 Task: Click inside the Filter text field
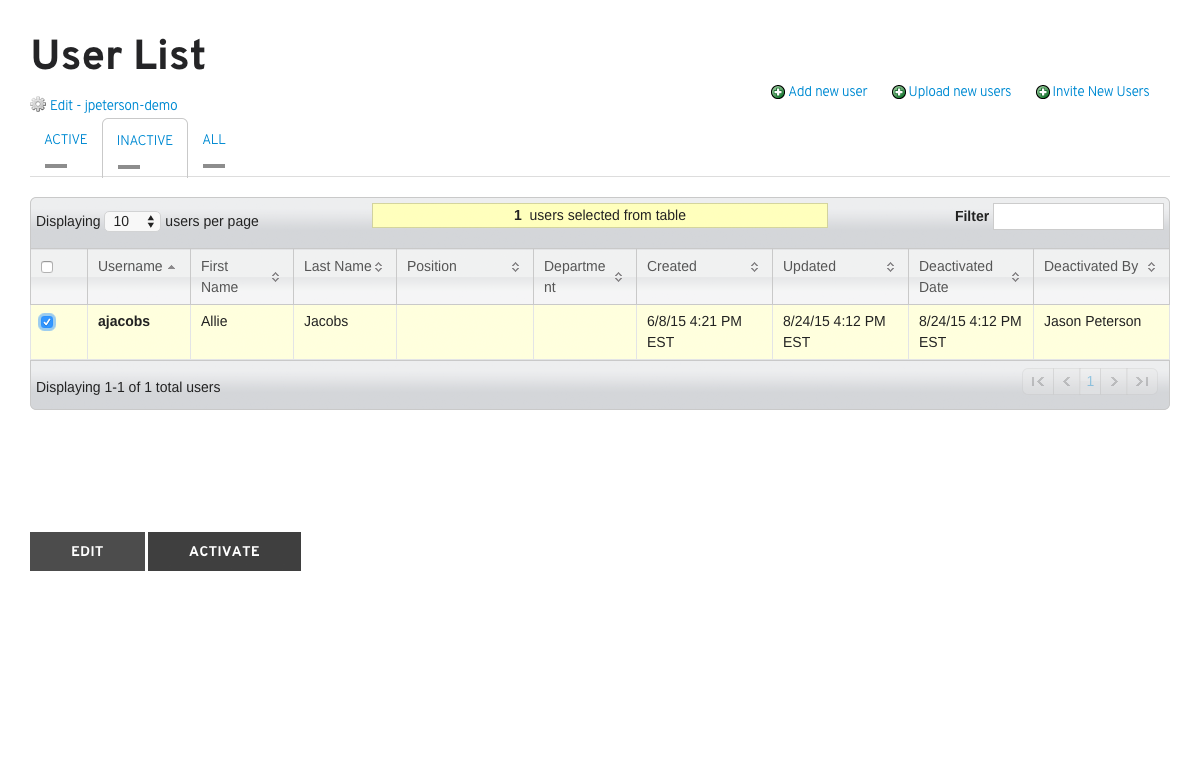point(1078,216)
